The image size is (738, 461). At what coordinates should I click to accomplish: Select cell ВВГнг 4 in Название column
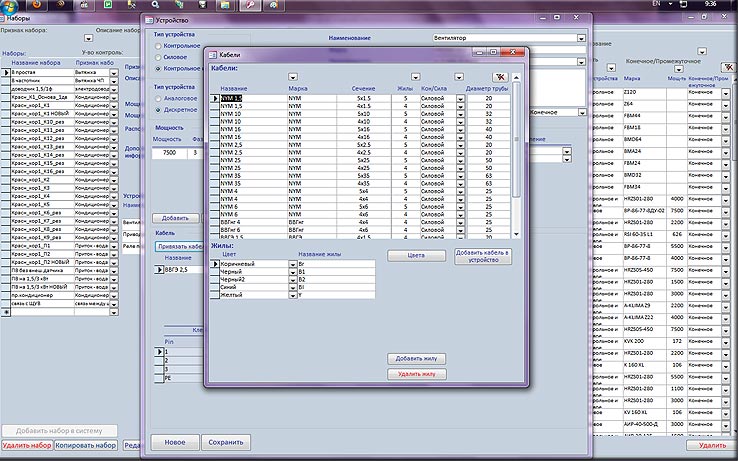click(254, 222)
